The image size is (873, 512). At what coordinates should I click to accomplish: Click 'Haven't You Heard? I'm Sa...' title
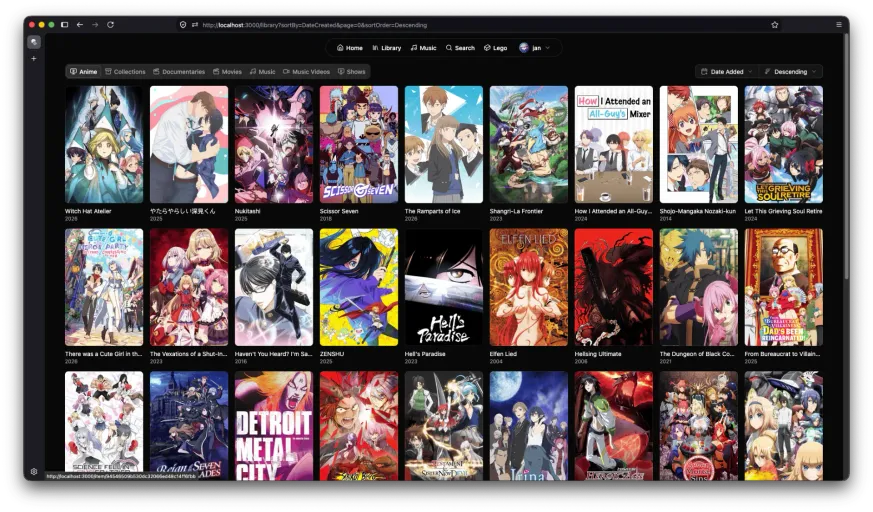272,354
